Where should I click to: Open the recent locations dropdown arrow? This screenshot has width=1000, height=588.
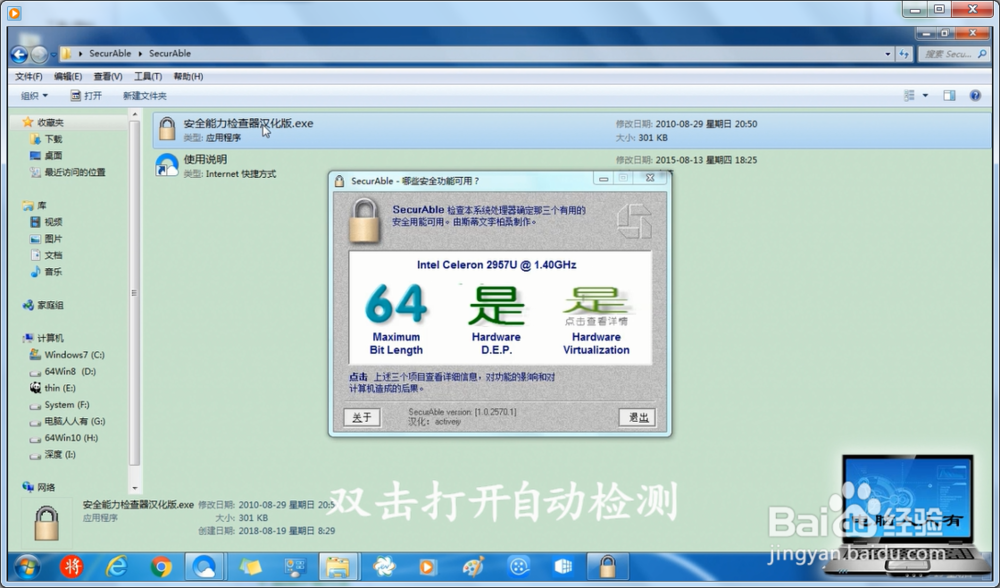(54, 55)
